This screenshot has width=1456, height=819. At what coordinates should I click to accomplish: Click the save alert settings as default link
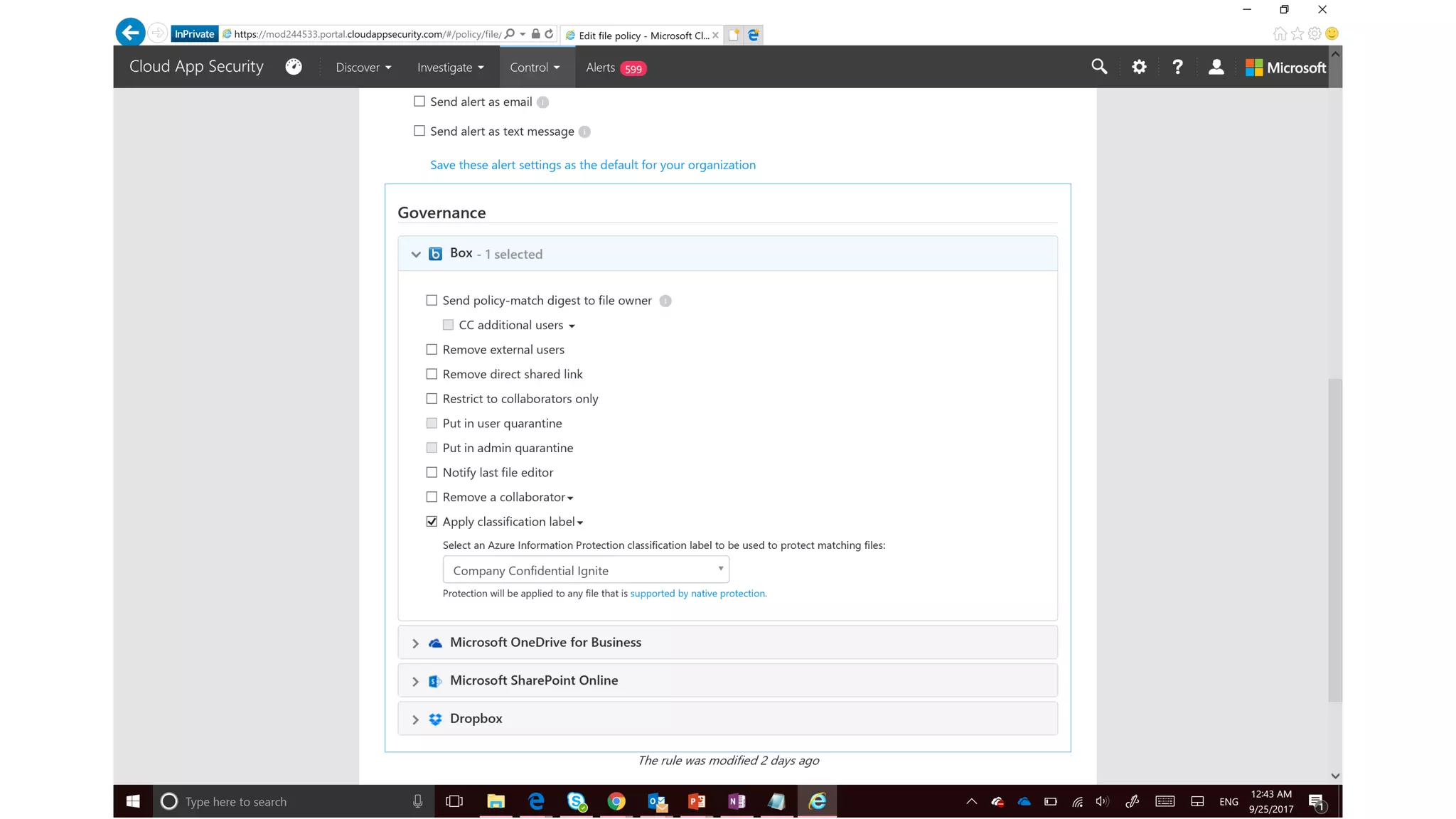tap(592, 165)
